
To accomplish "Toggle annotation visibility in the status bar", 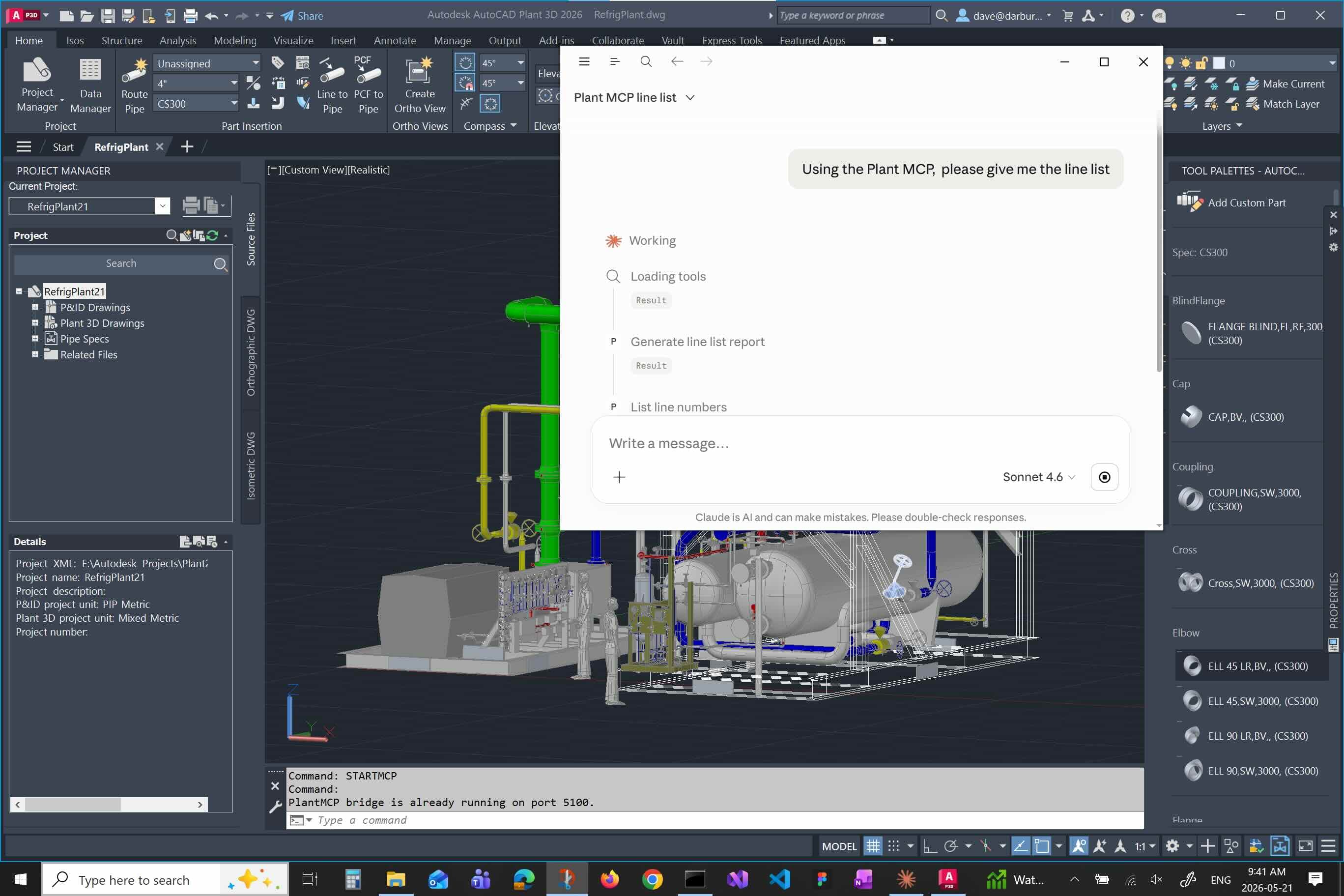I will coord(1079,846).
